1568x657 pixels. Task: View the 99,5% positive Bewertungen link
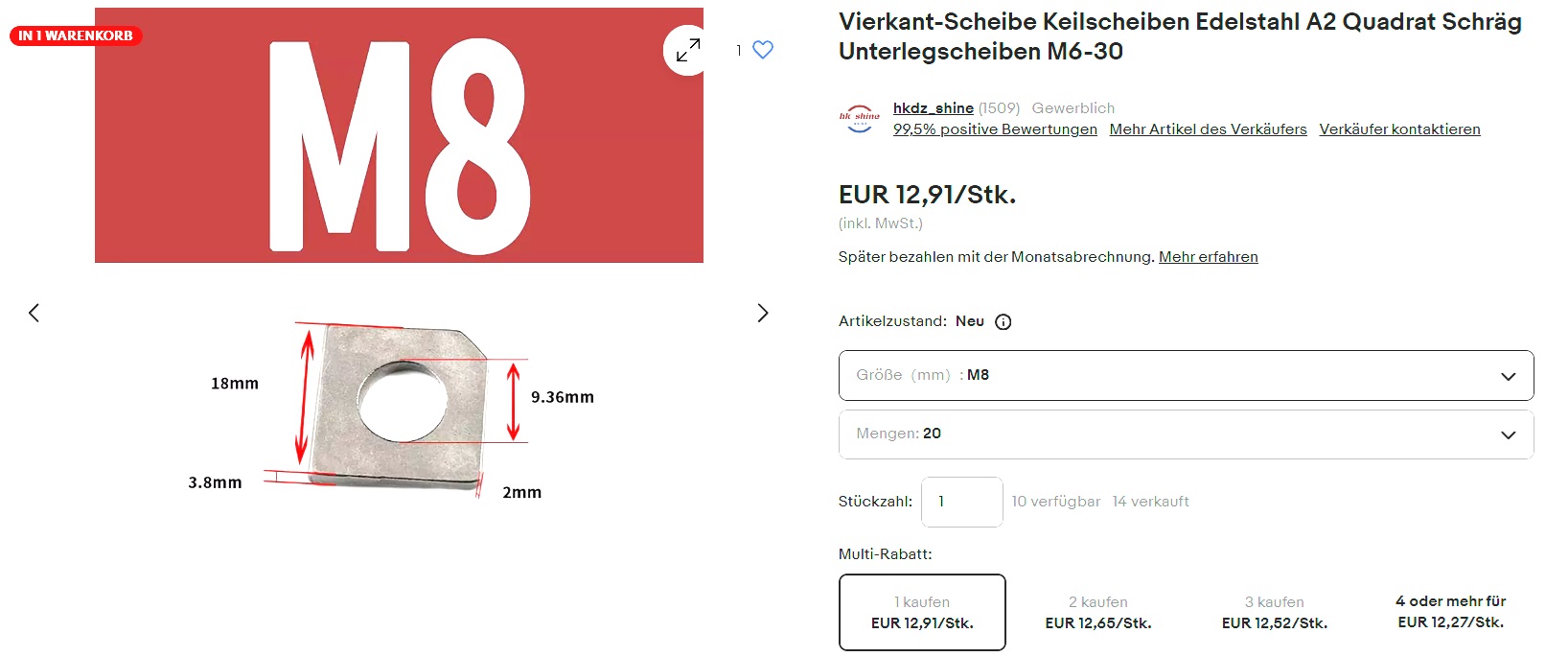pyautogui.click(x=995, y=129)
